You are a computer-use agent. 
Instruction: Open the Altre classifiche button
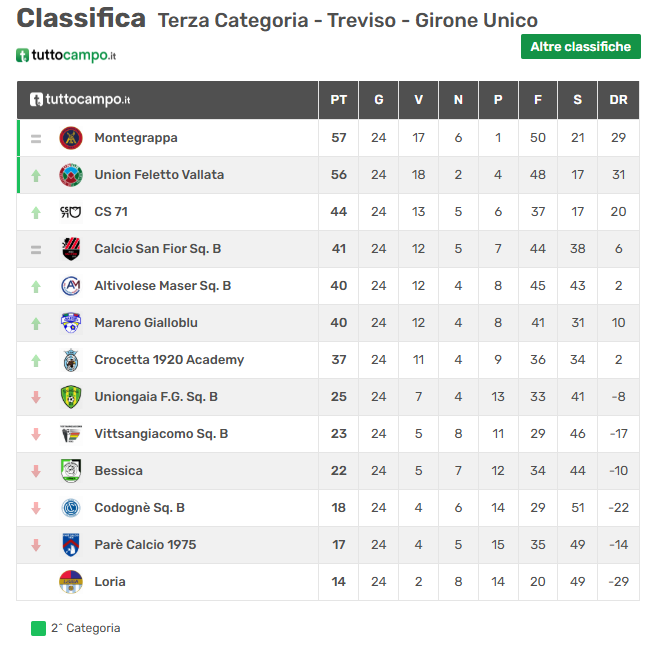tap(580, 47)
